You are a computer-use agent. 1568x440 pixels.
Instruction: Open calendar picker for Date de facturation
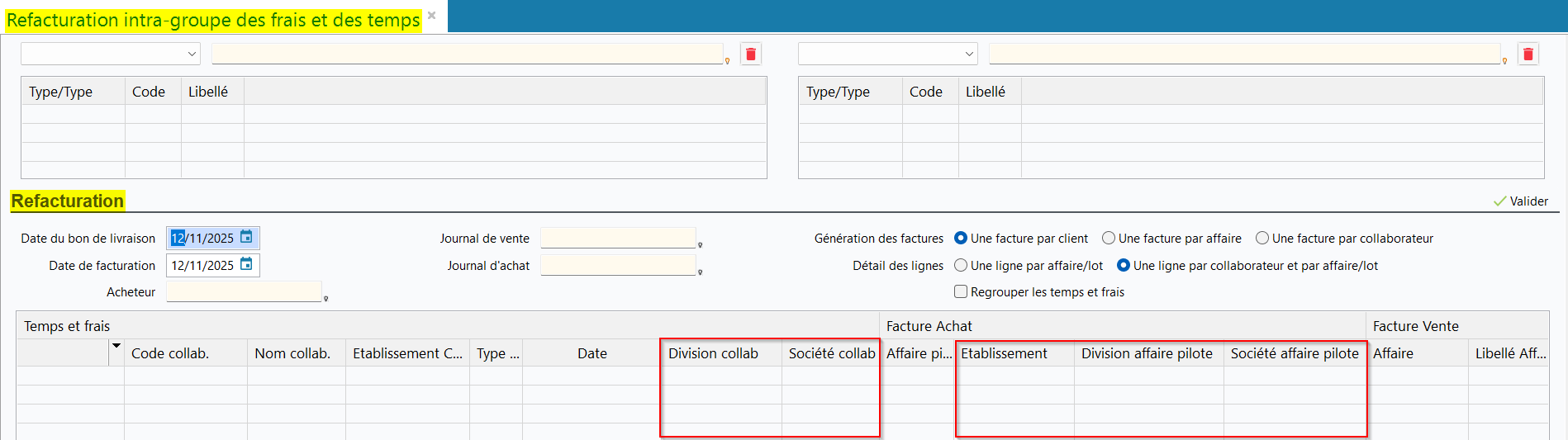pos(246,265)
